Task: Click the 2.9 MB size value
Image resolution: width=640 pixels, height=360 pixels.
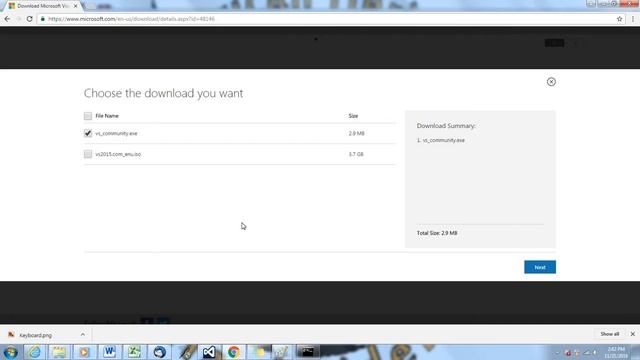Action: tap(356, 133)
